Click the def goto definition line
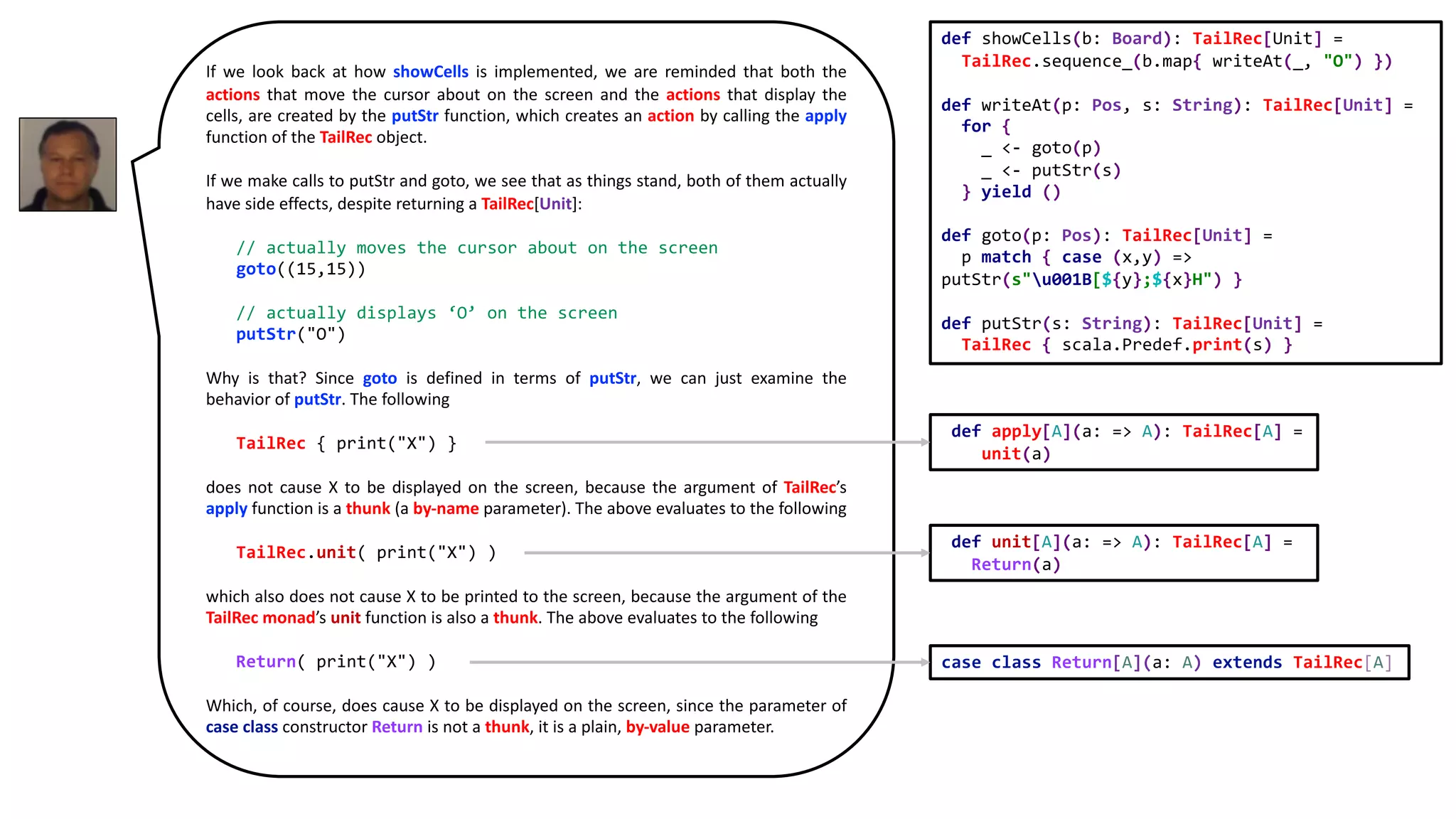 1106,235
